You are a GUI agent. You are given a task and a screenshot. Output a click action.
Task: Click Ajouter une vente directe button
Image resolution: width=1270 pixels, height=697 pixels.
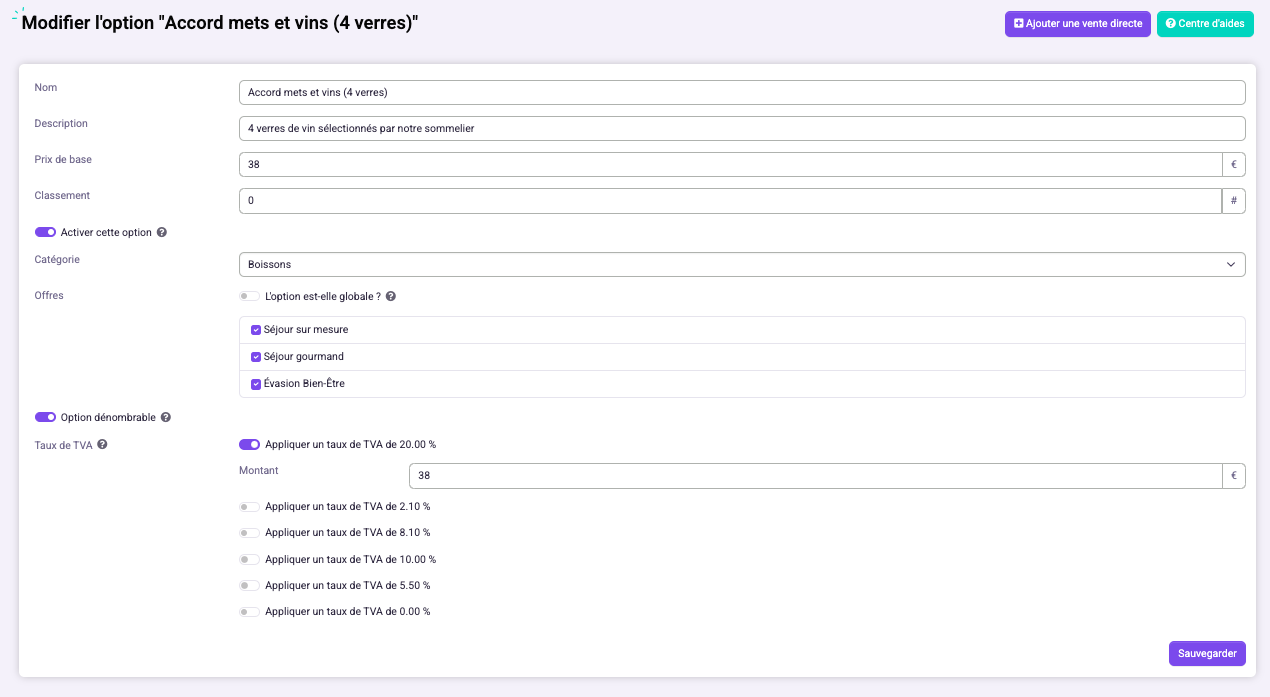(1077, 24)
